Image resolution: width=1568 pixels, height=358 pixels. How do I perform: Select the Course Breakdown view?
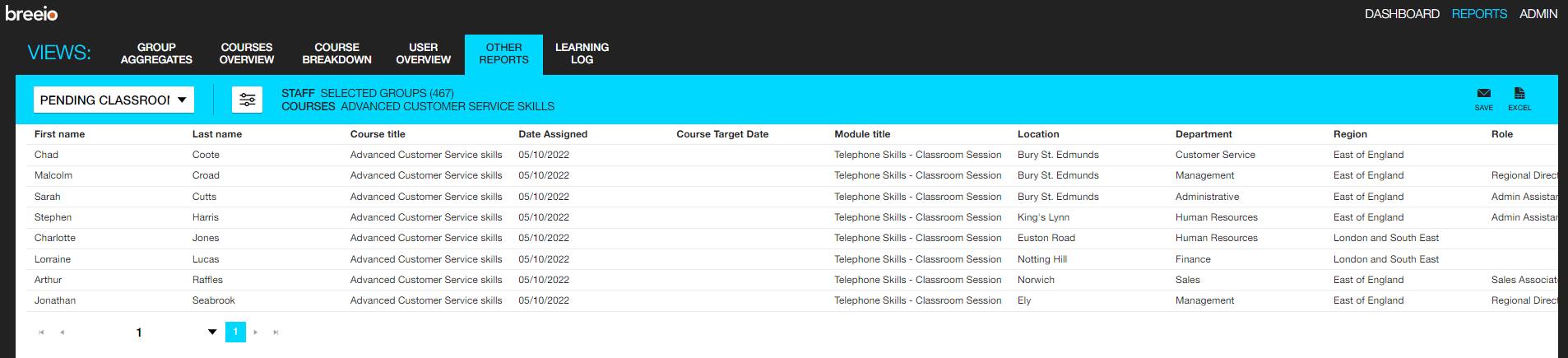tap(337, 53)
